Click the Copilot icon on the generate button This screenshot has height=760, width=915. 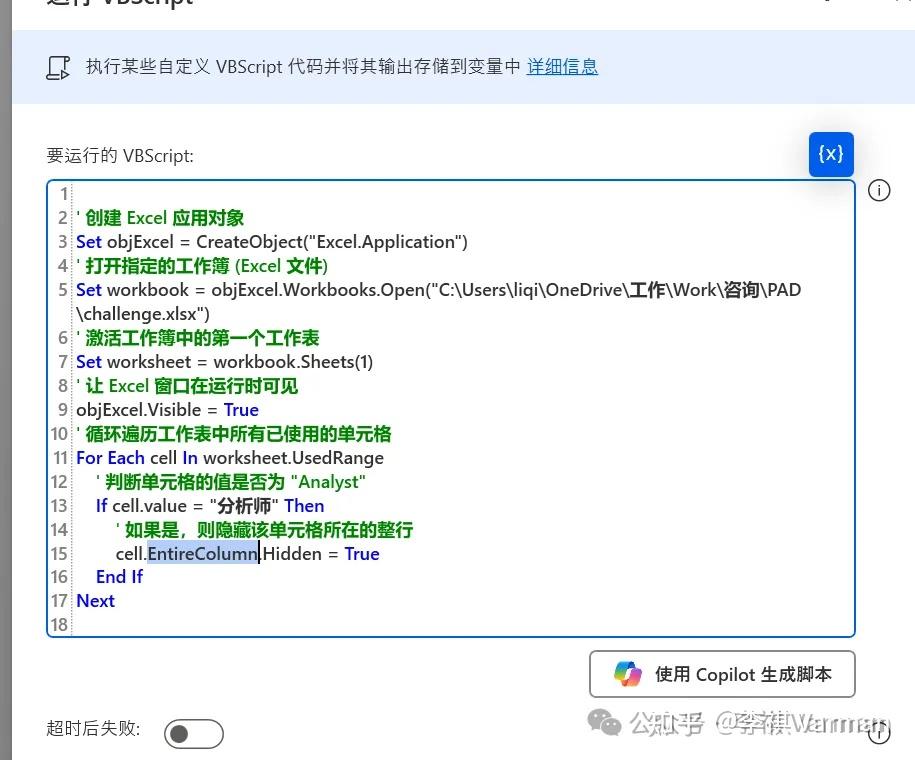pos(628,674)
